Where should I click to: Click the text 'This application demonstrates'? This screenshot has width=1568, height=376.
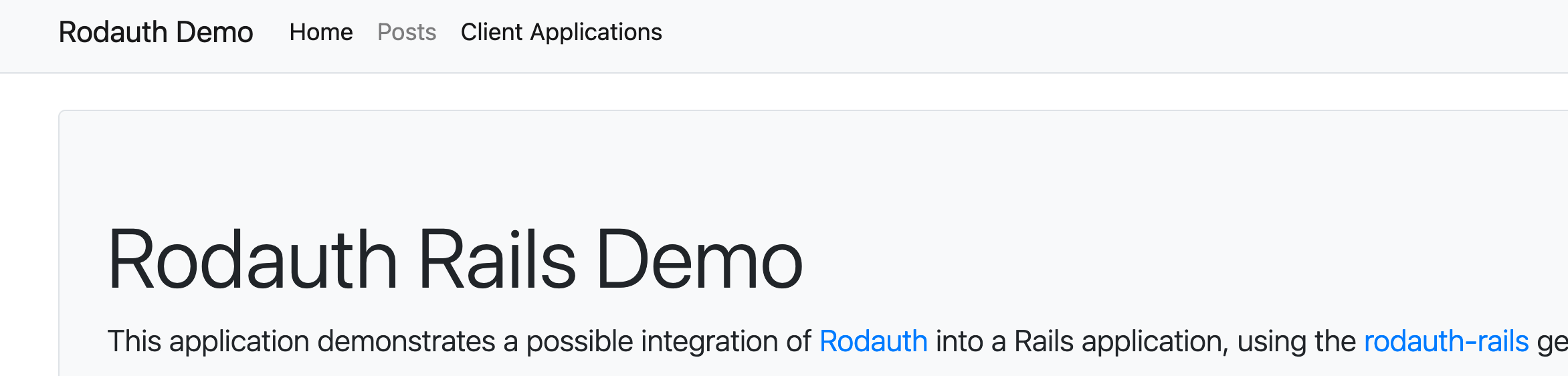[x=301, y=341]
